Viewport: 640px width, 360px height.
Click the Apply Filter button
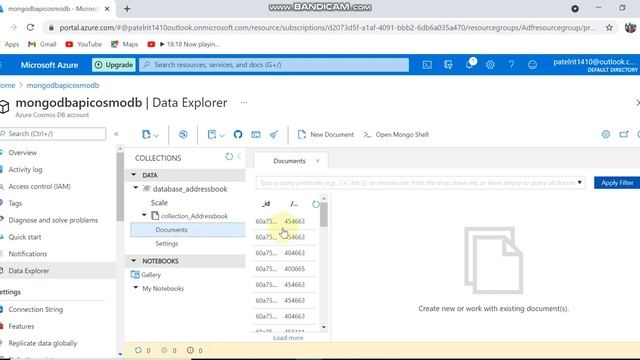617,182
